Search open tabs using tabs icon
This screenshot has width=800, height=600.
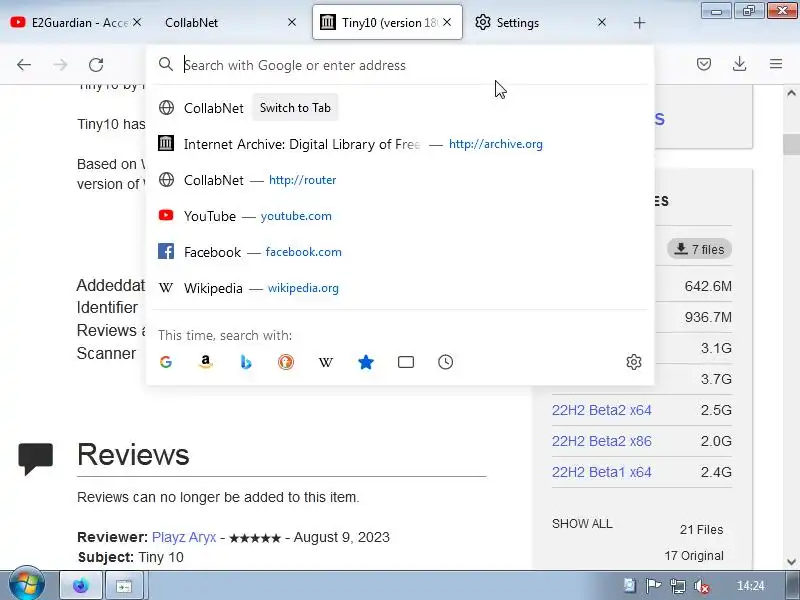click(x=406, y=362)
